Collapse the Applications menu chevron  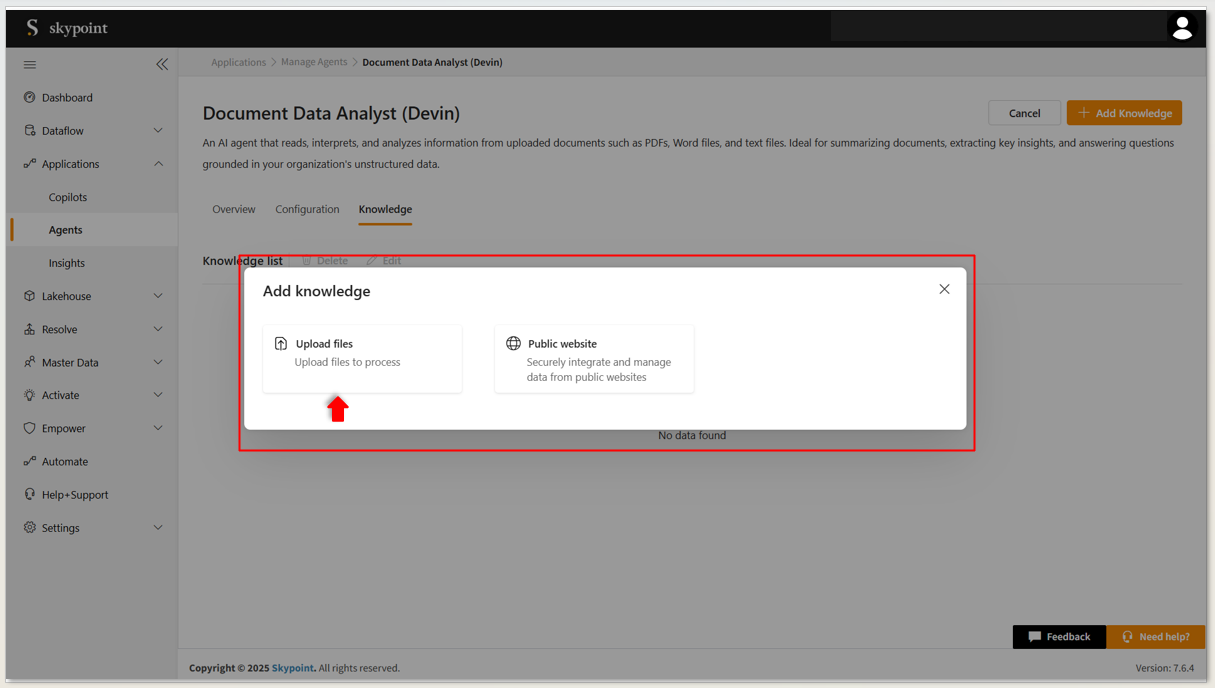pos(158,163)
